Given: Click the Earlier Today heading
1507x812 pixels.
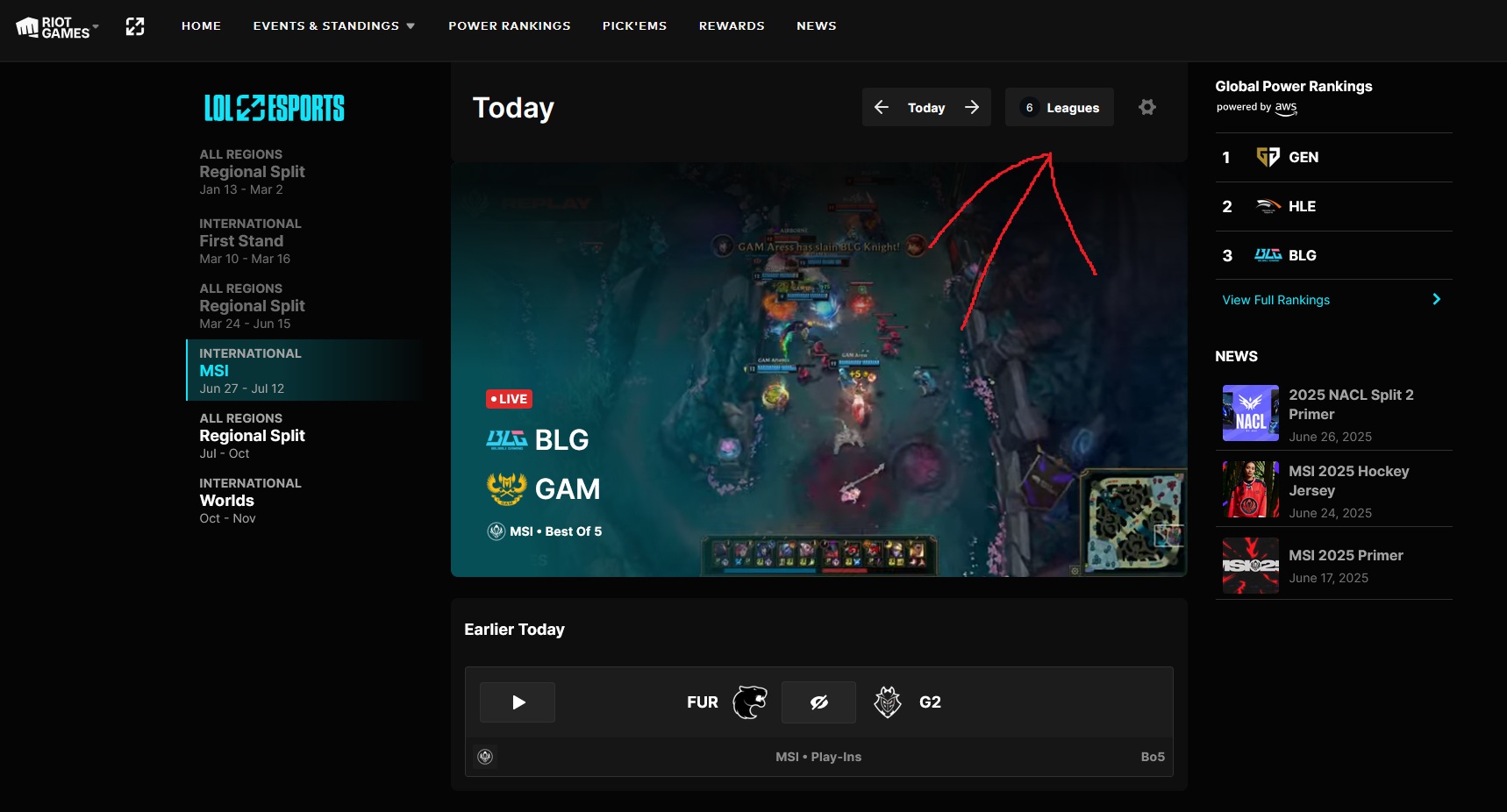Looking at the screenshot, I should tap(514, 630).
